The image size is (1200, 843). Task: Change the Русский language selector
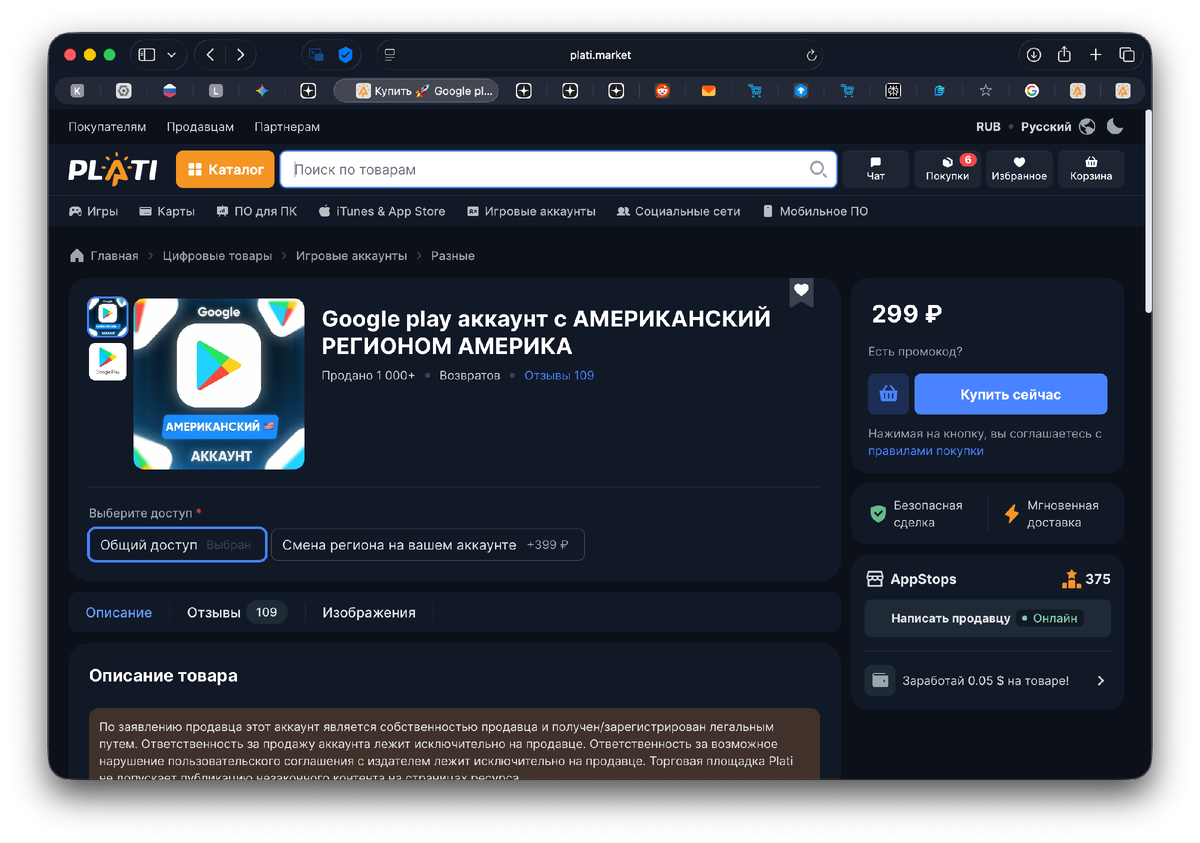click(x=1046, y=127)
